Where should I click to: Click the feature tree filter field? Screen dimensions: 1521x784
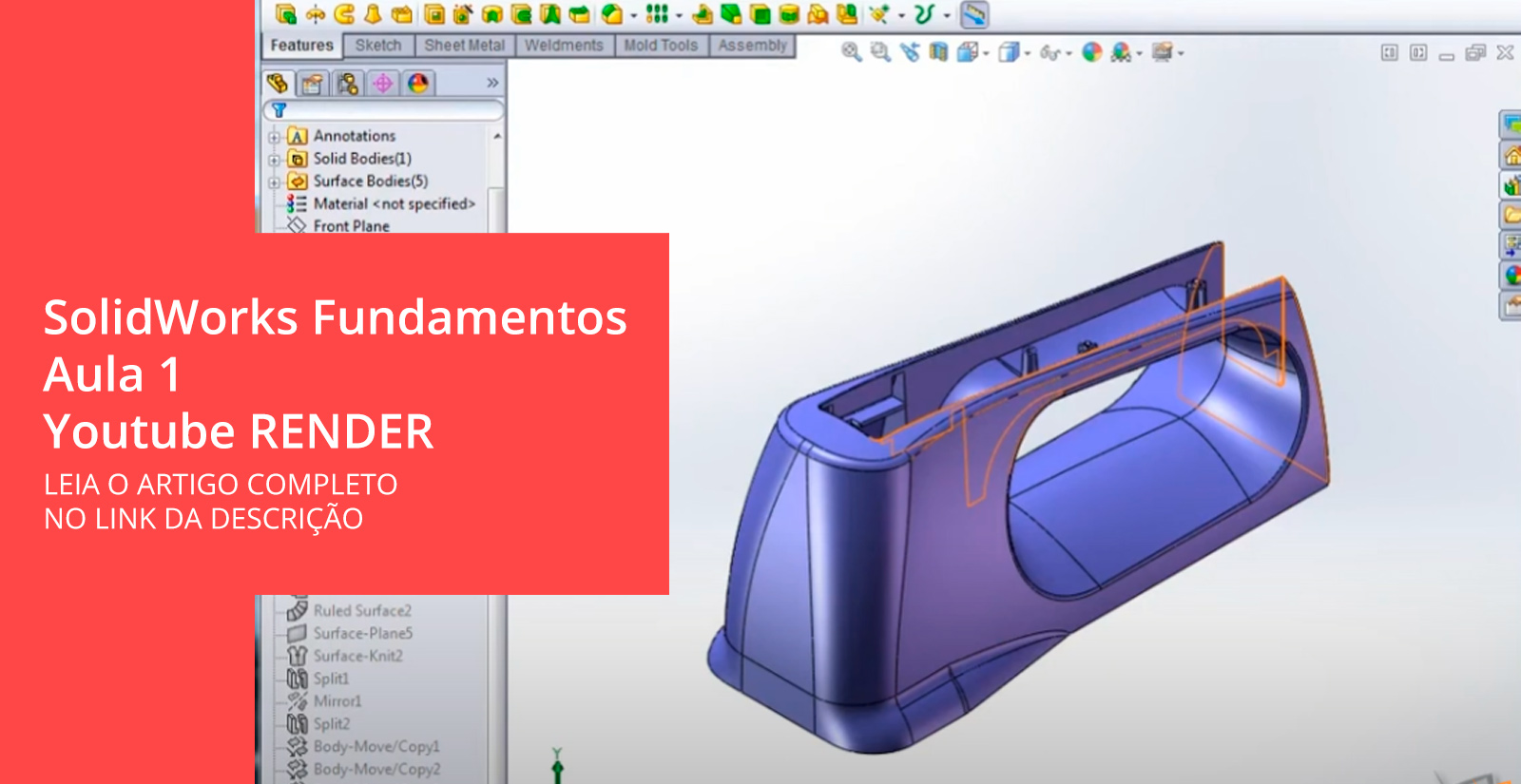coord(383,110)
